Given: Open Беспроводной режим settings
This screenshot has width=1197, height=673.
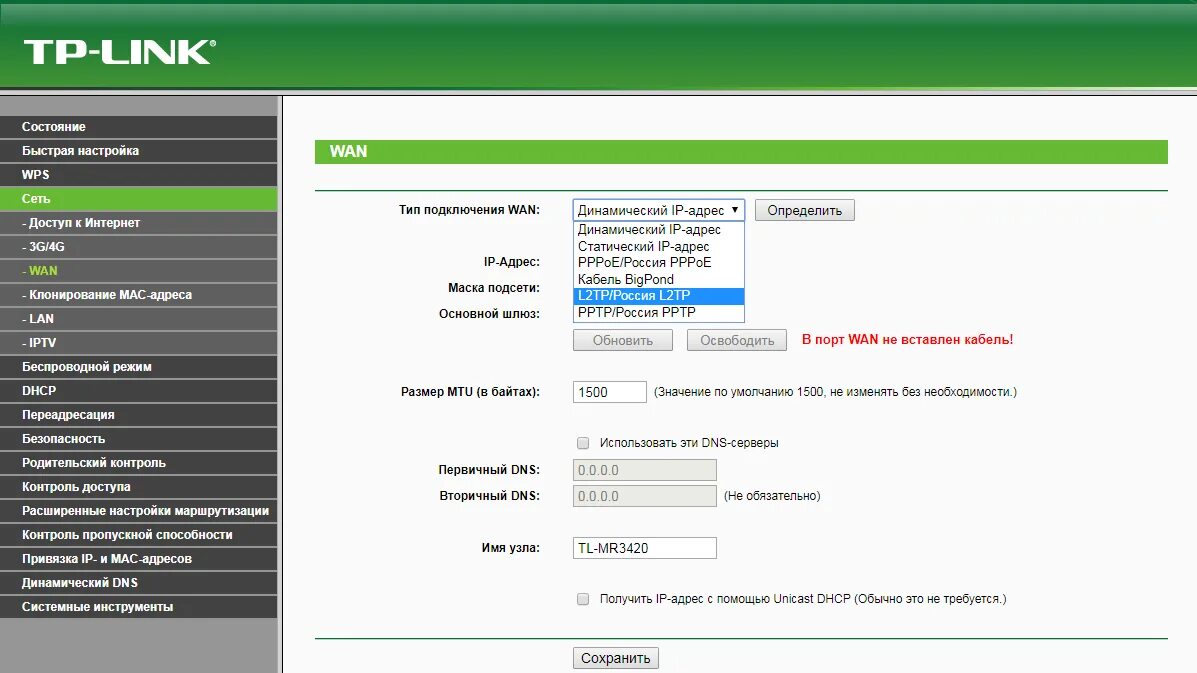Looking at the screenshot, I should tap(138, 366).
